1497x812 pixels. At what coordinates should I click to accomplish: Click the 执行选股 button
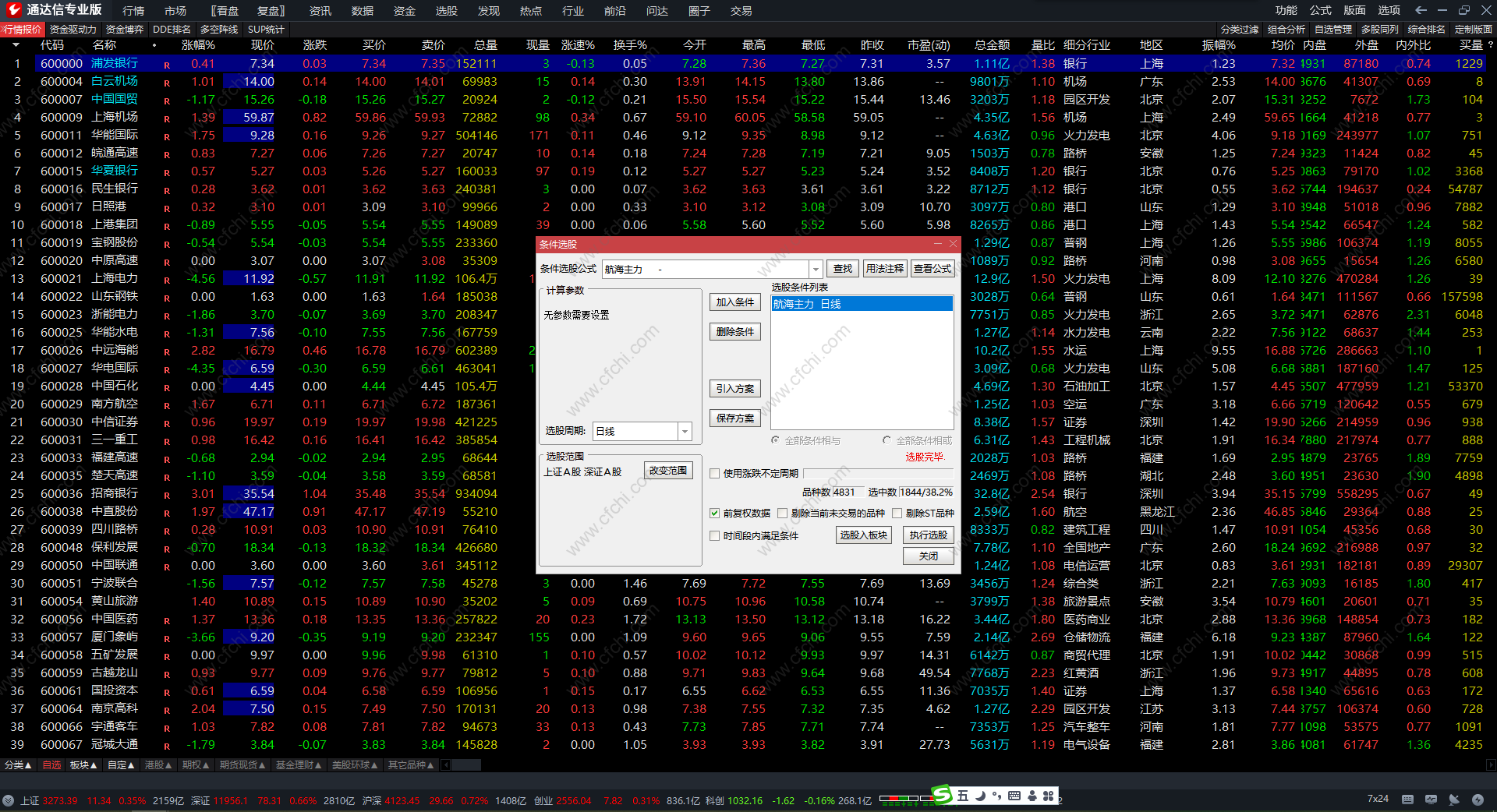[928, 535]
